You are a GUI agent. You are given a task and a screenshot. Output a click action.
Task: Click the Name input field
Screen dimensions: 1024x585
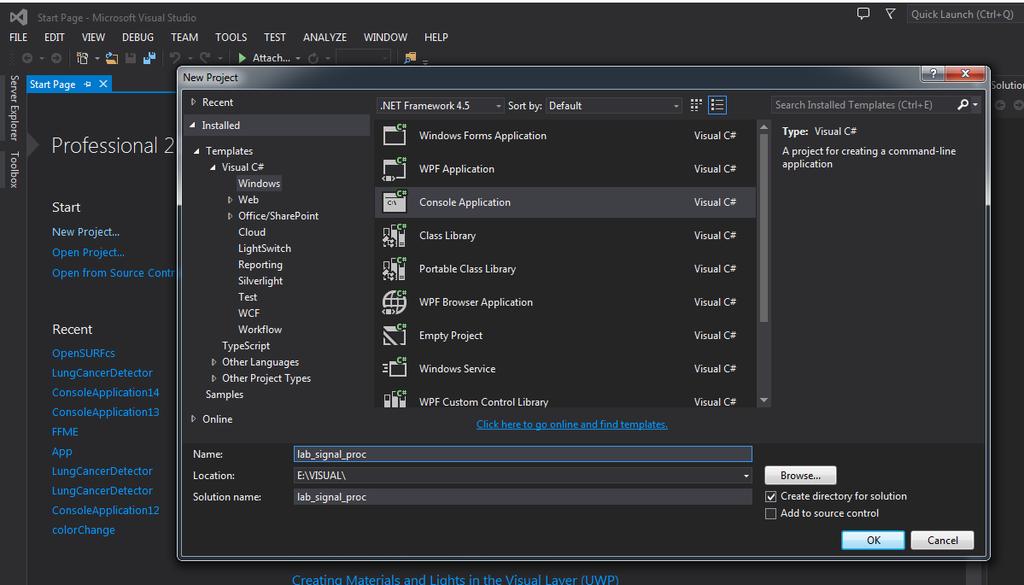coord(522,454)
